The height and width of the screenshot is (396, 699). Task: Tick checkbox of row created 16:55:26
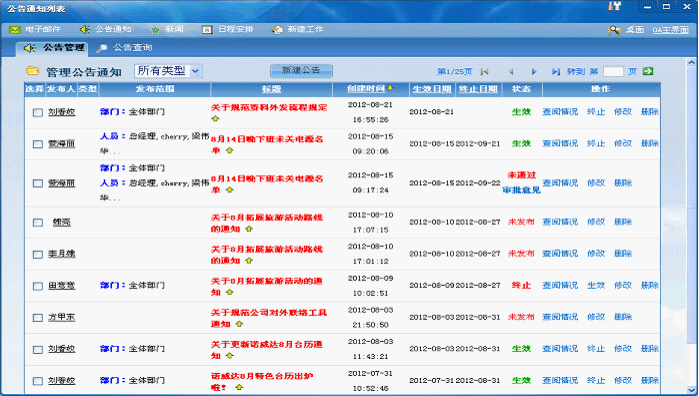[x=38, y=112]
